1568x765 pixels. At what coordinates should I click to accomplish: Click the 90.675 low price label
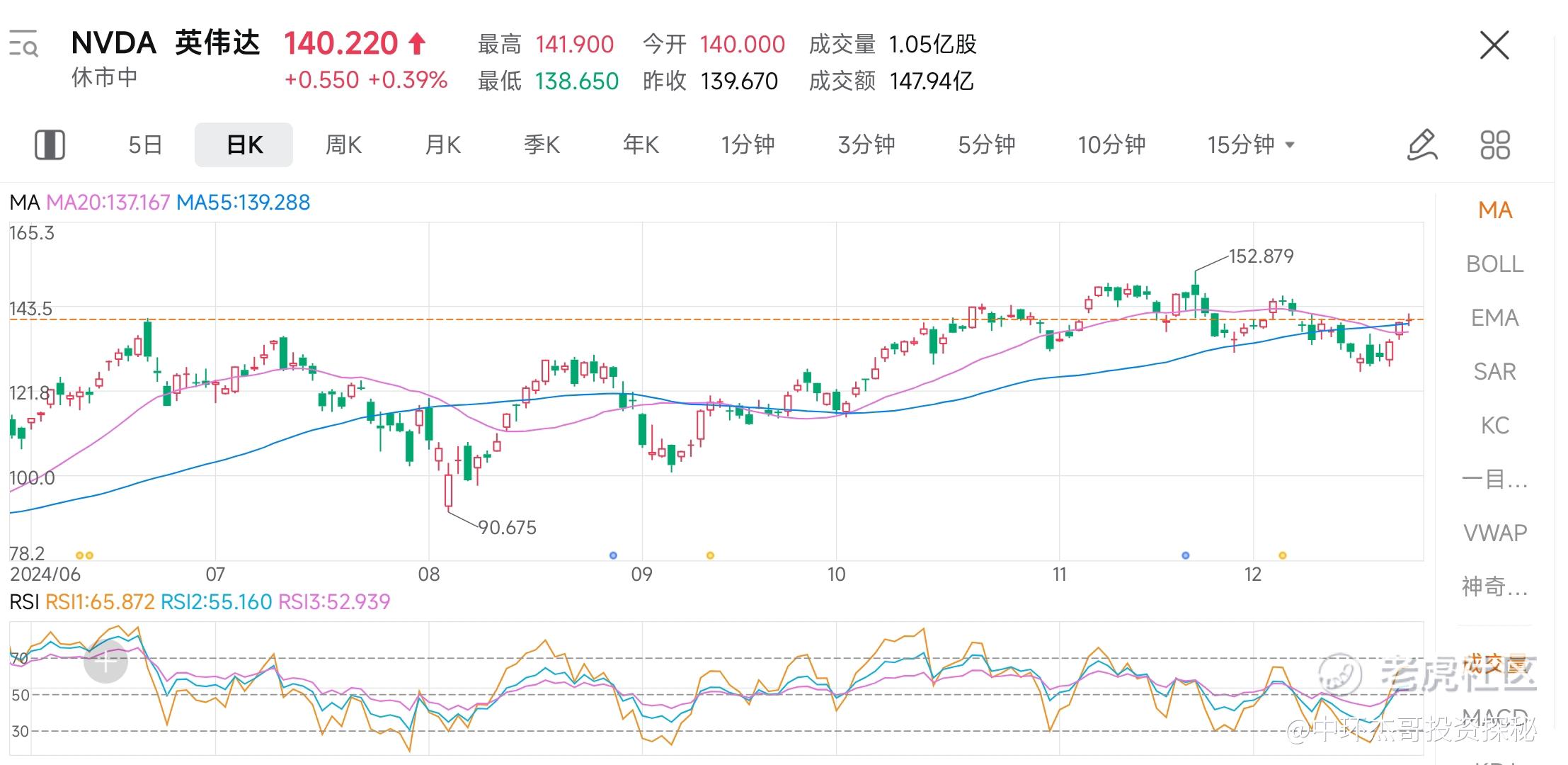pos(508,528)
